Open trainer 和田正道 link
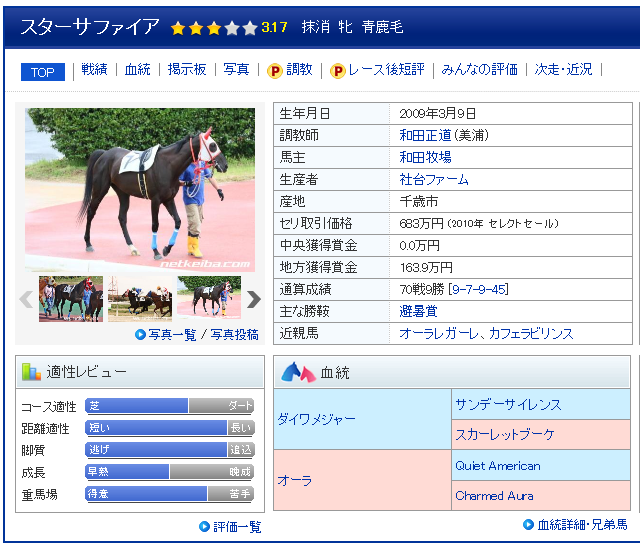The height and width of the screenshot is (547, 640). 425,135
